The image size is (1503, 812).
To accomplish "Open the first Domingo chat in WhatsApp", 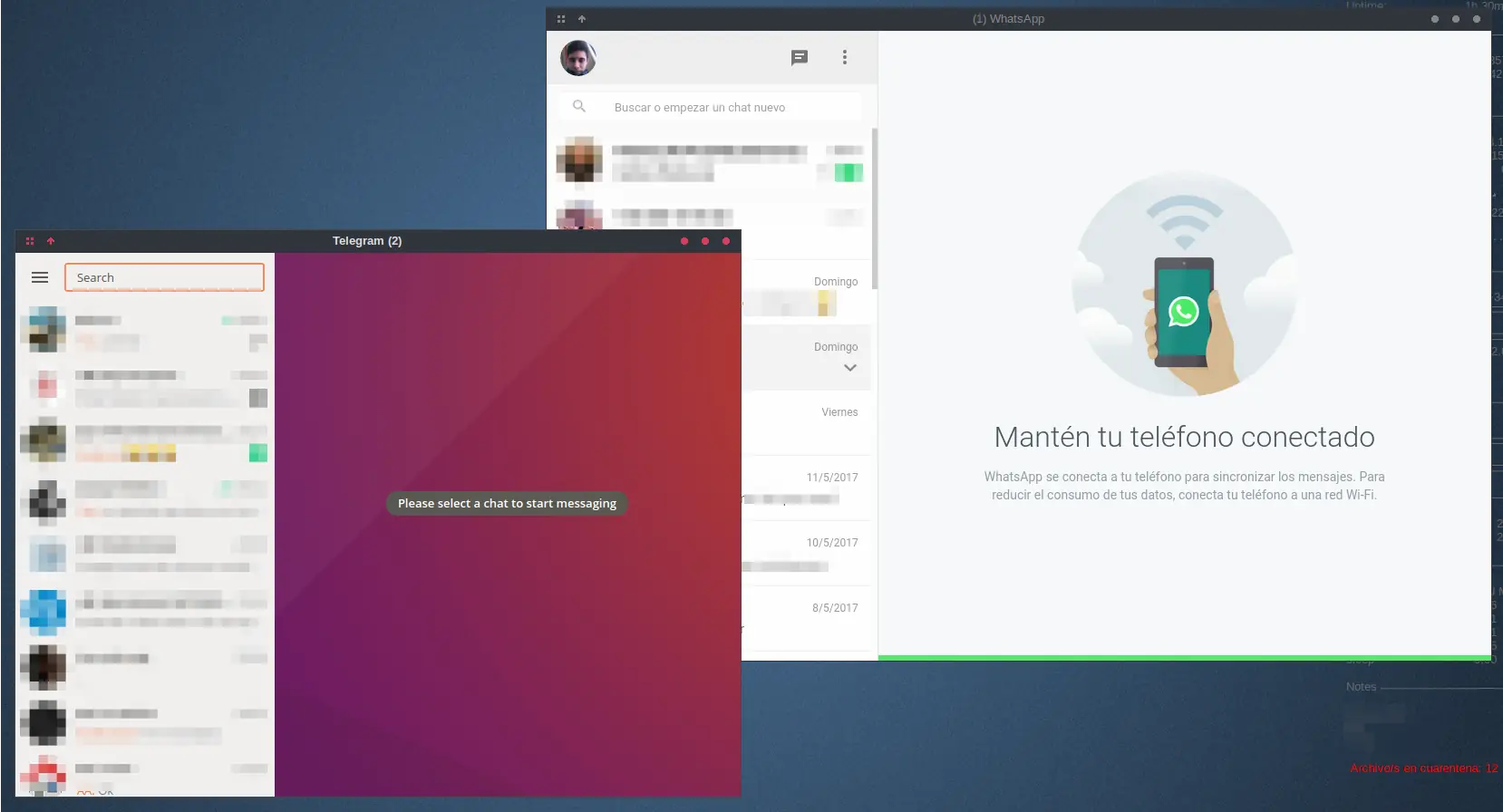I will click(x=806, y=293).
